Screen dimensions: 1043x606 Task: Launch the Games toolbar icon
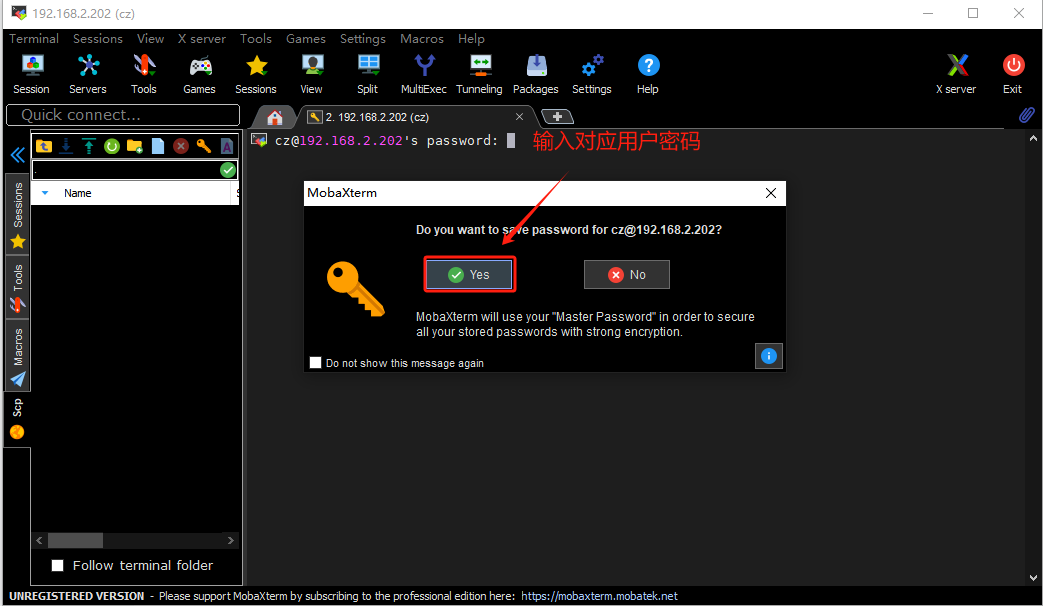pyautogui.click(x=200, y=75)
